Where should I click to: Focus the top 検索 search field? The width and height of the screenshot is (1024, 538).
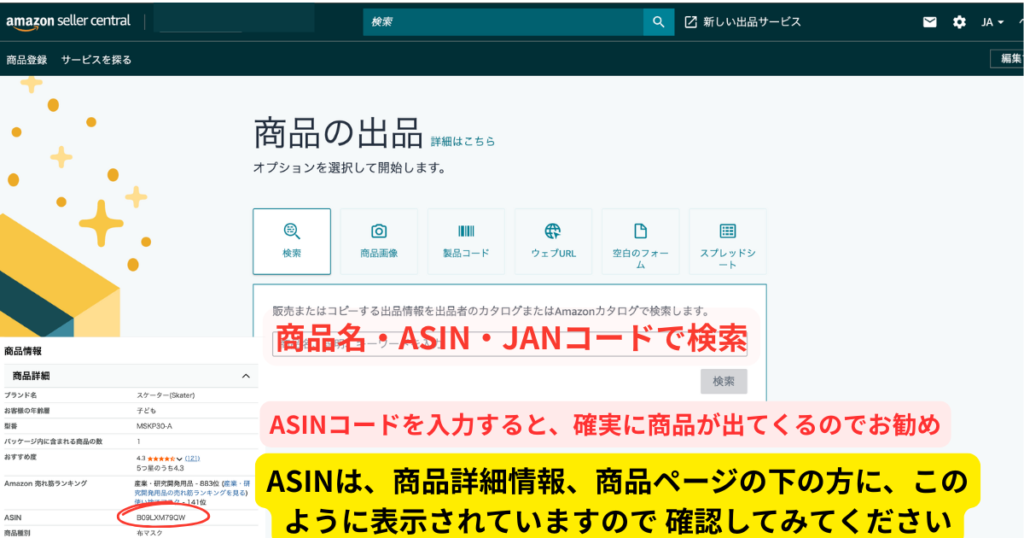coord(503,22)
